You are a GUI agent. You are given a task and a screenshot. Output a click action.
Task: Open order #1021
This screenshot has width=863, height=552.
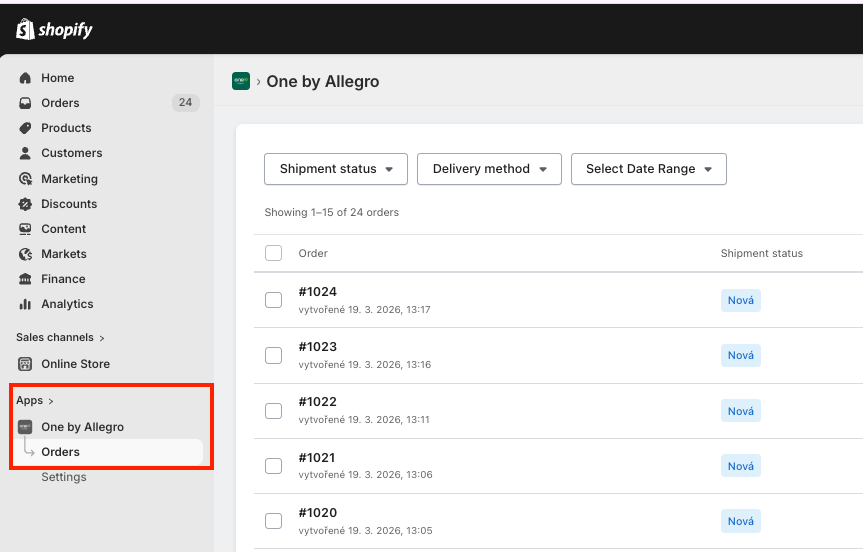click(316, 457)
